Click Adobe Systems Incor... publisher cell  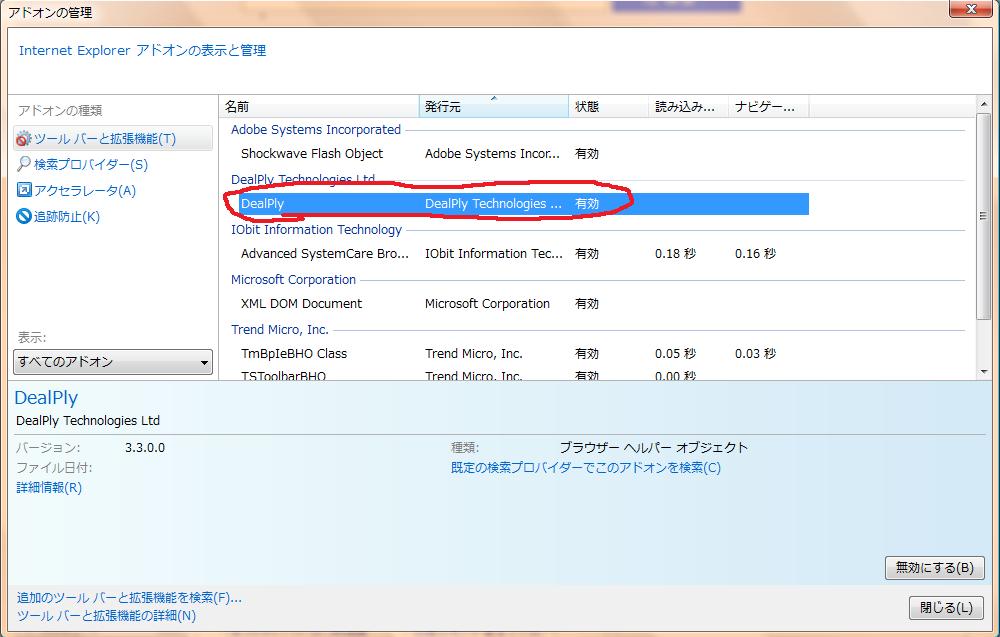[492, 154]
